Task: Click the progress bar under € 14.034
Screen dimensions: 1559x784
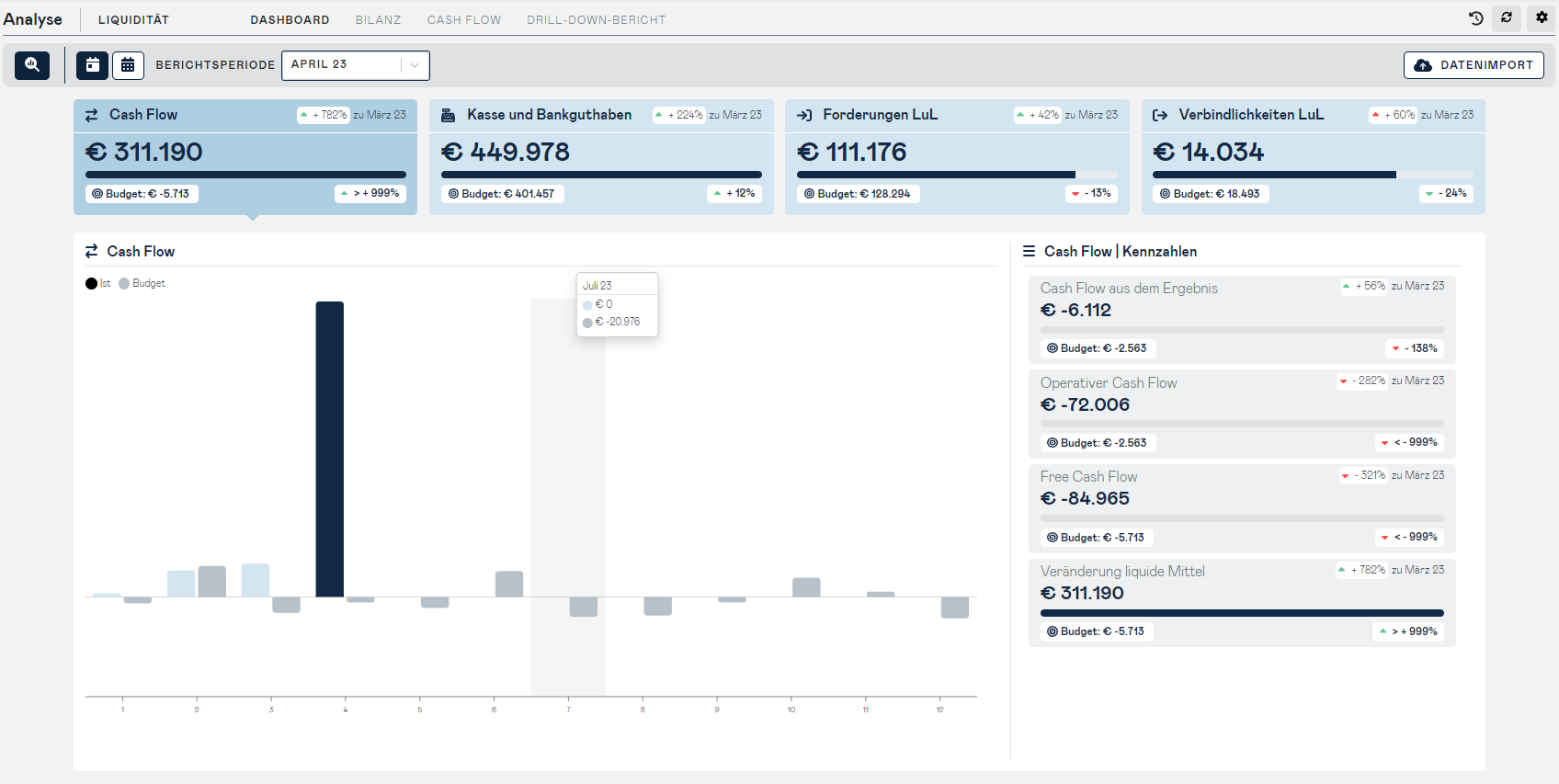Action: pos(1313,175)
